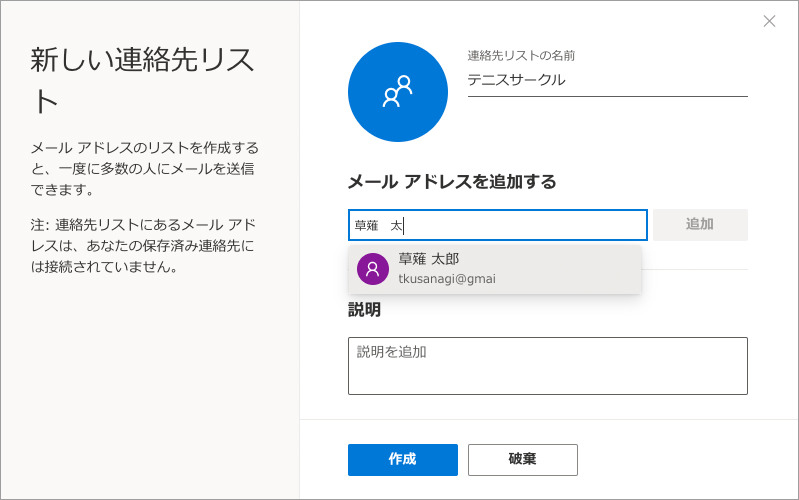The width and height of the screenshot is (799, 500).
Task: Discard the list with the 破棄 button
Action: point(522,459)
